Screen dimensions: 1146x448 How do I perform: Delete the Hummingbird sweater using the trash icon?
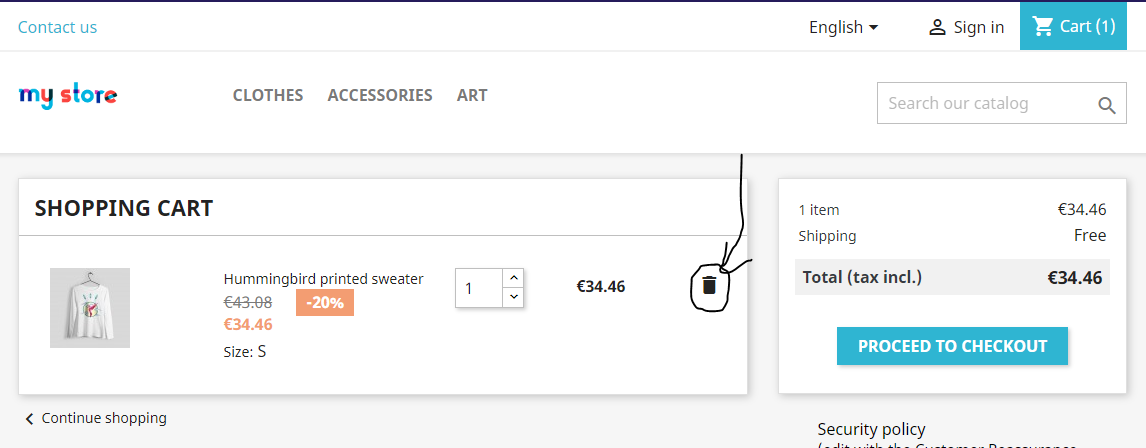pyautogui.click(x=709, y=285)
